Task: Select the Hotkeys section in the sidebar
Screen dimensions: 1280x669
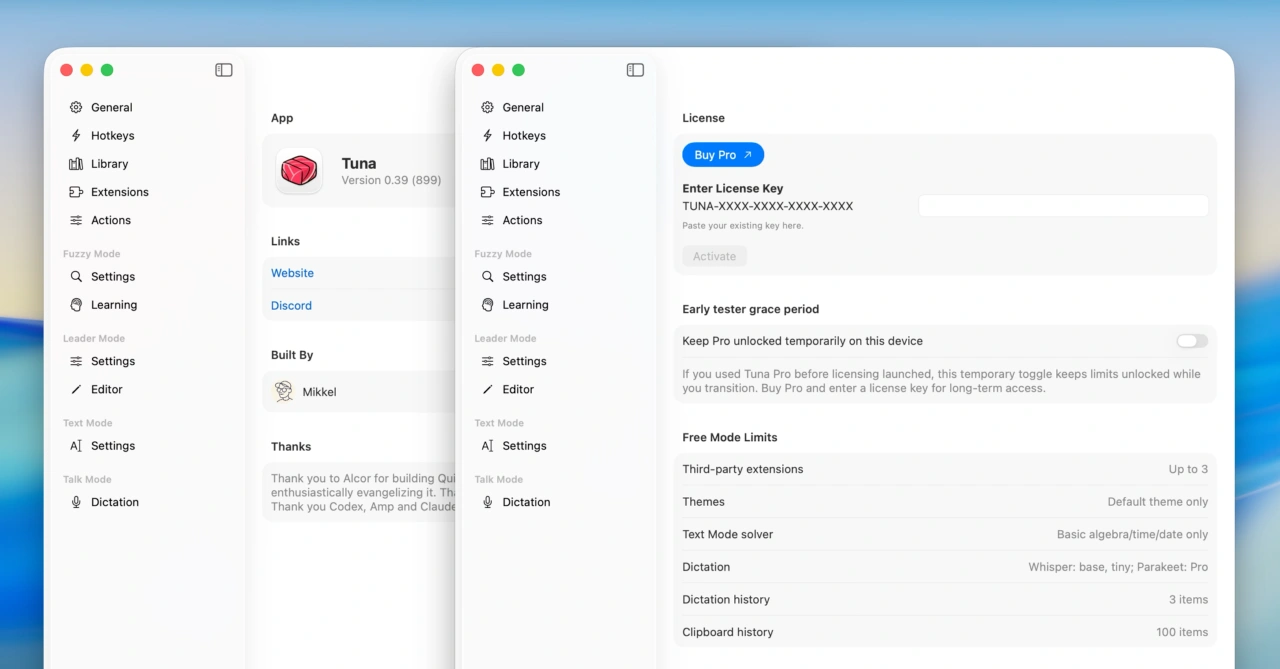Action: pos(524,135)
